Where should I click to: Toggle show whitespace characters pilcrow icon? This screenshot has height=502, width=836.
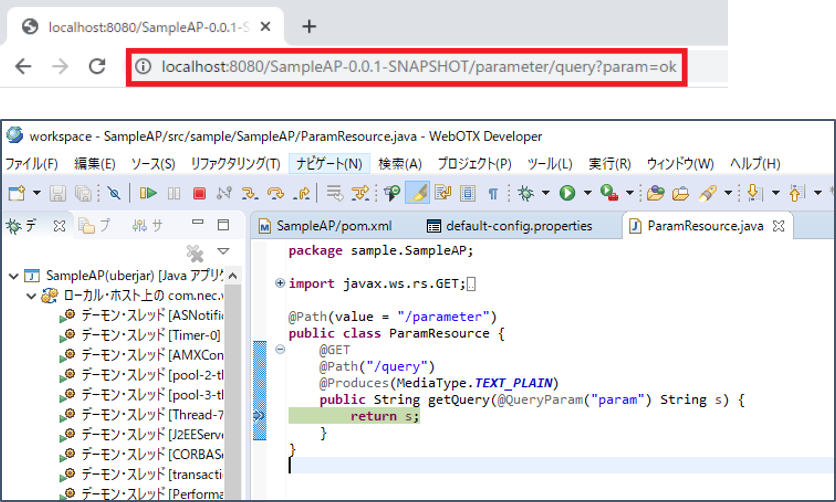click(x=493, y=193)
